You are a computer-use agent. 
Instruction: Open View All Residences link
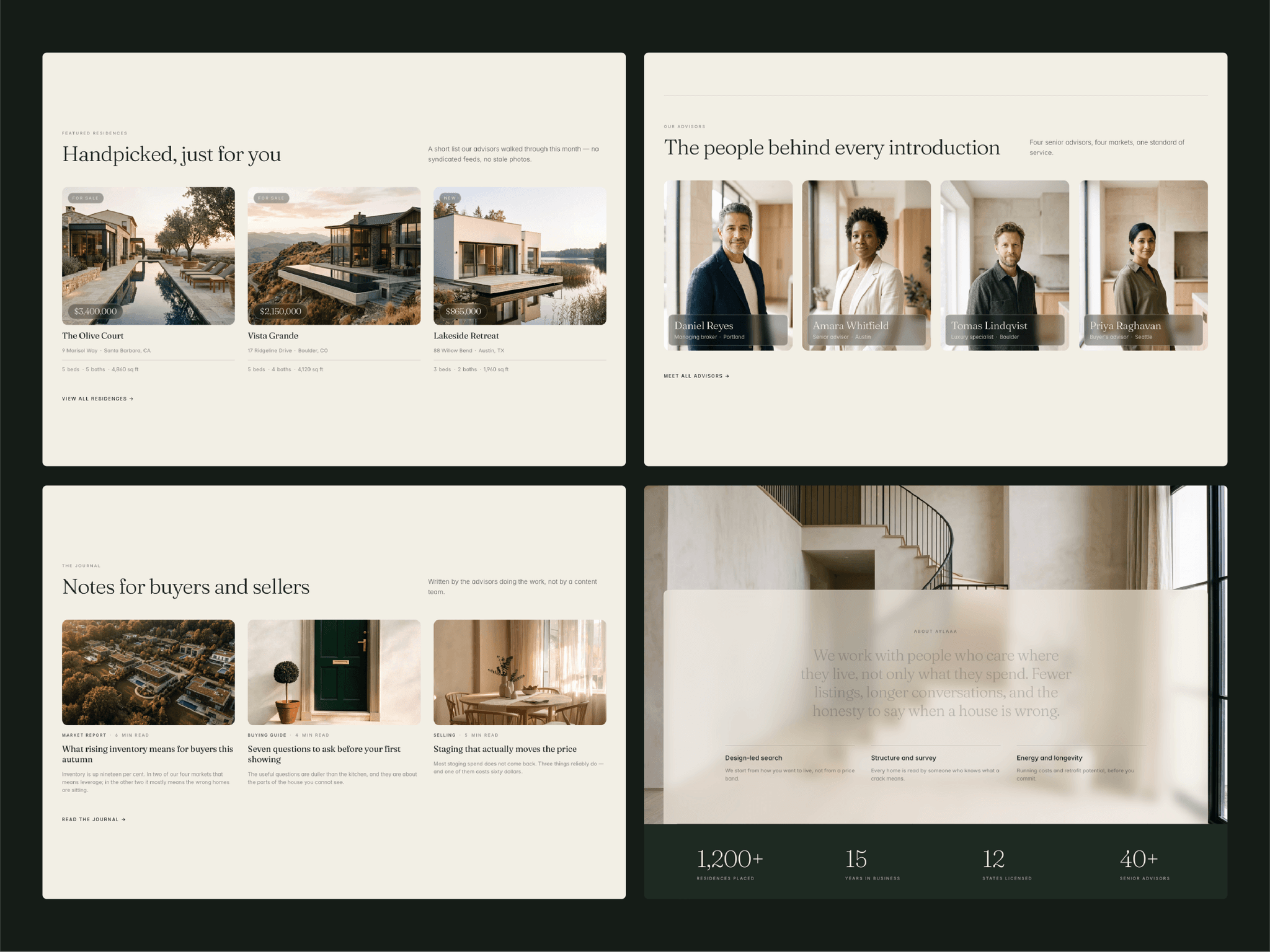click(97, 399)
